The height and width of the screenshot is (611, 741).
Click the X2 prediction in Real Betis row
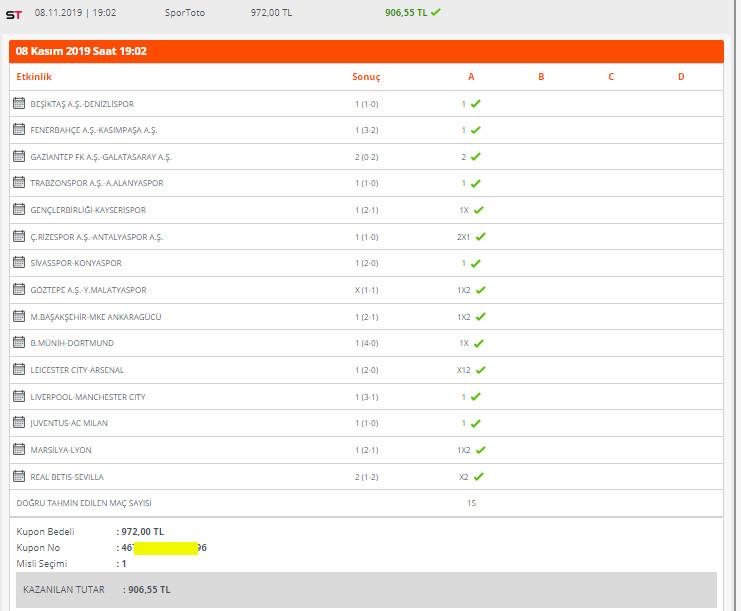coord(464,477)
